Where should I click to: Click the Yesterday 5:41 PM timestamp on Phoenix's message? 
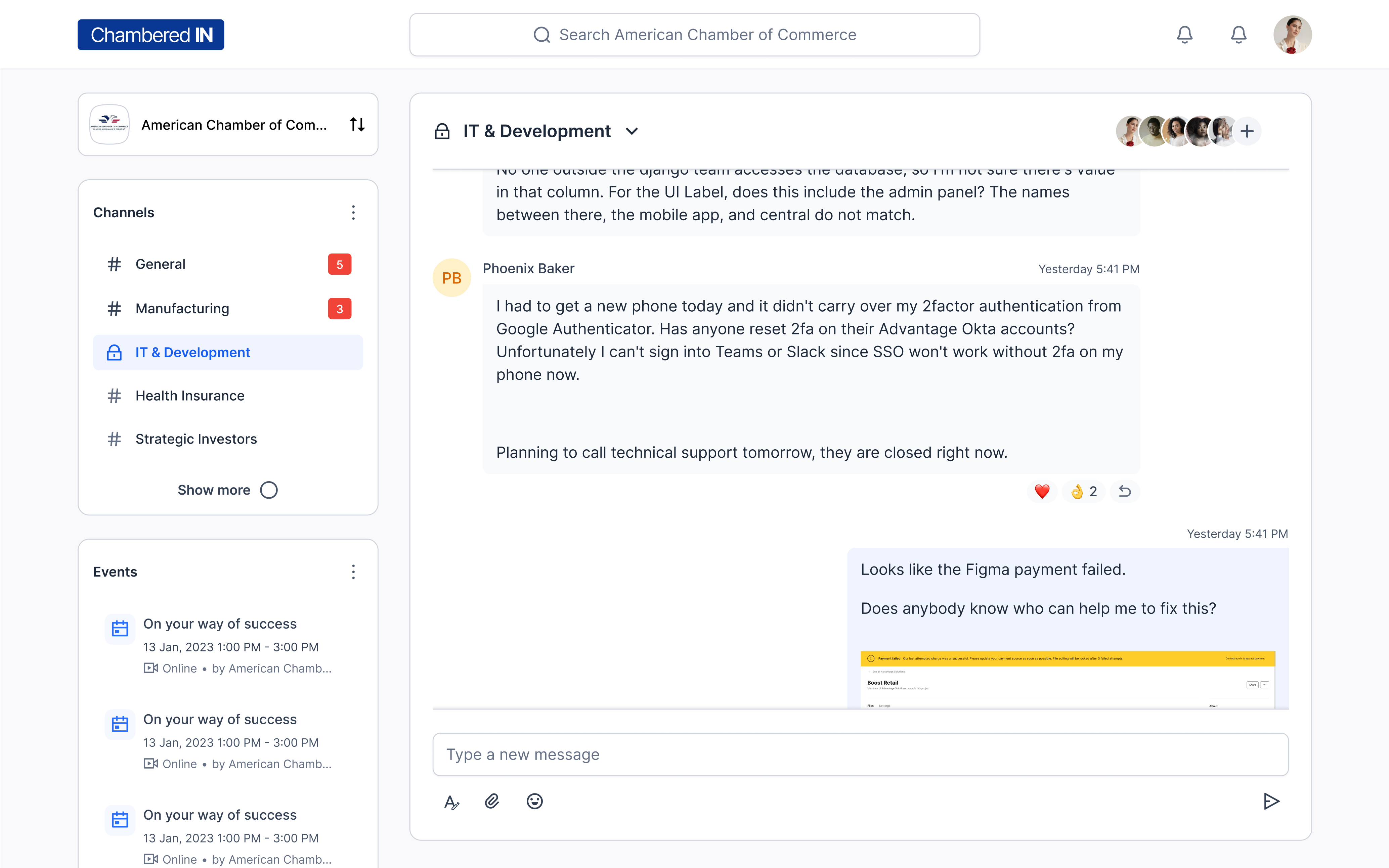coord(1089,269)
